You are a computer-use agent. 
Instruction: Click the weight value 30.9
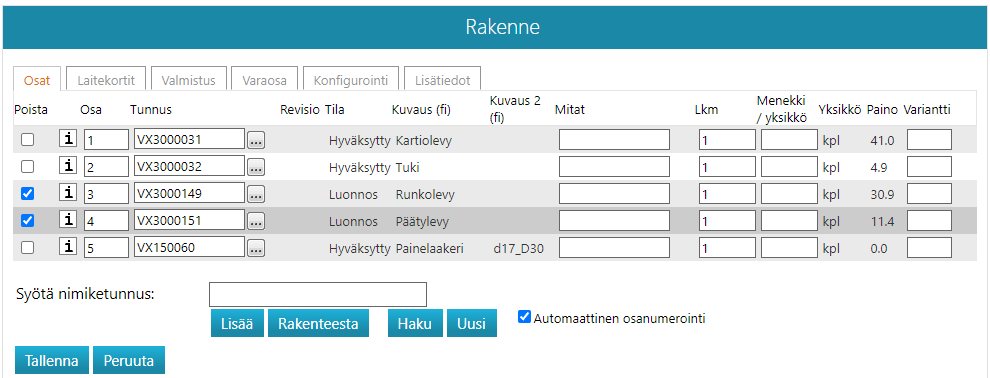(x=882, y=195)
